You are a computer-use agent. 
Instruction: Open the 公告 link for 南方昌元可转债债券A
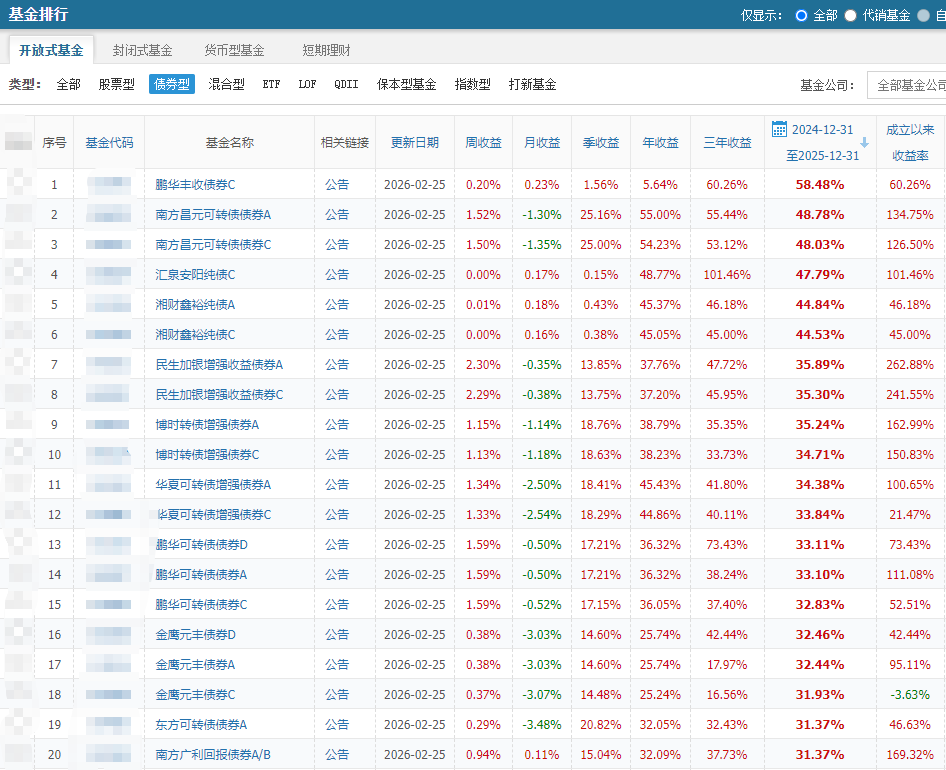pos(338,214)
